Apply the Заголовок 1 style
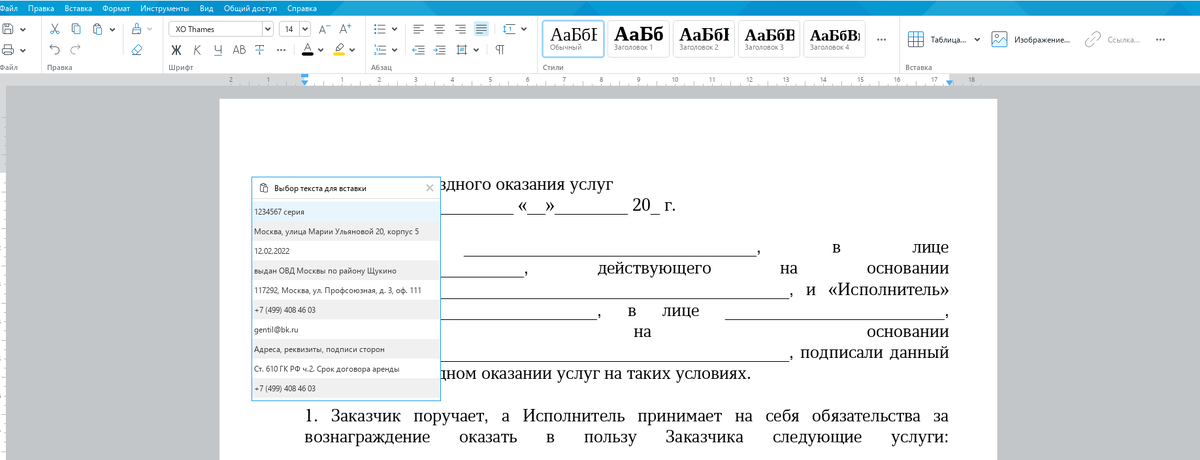This screenshot has width=1200, height=460. coord(638,39)
